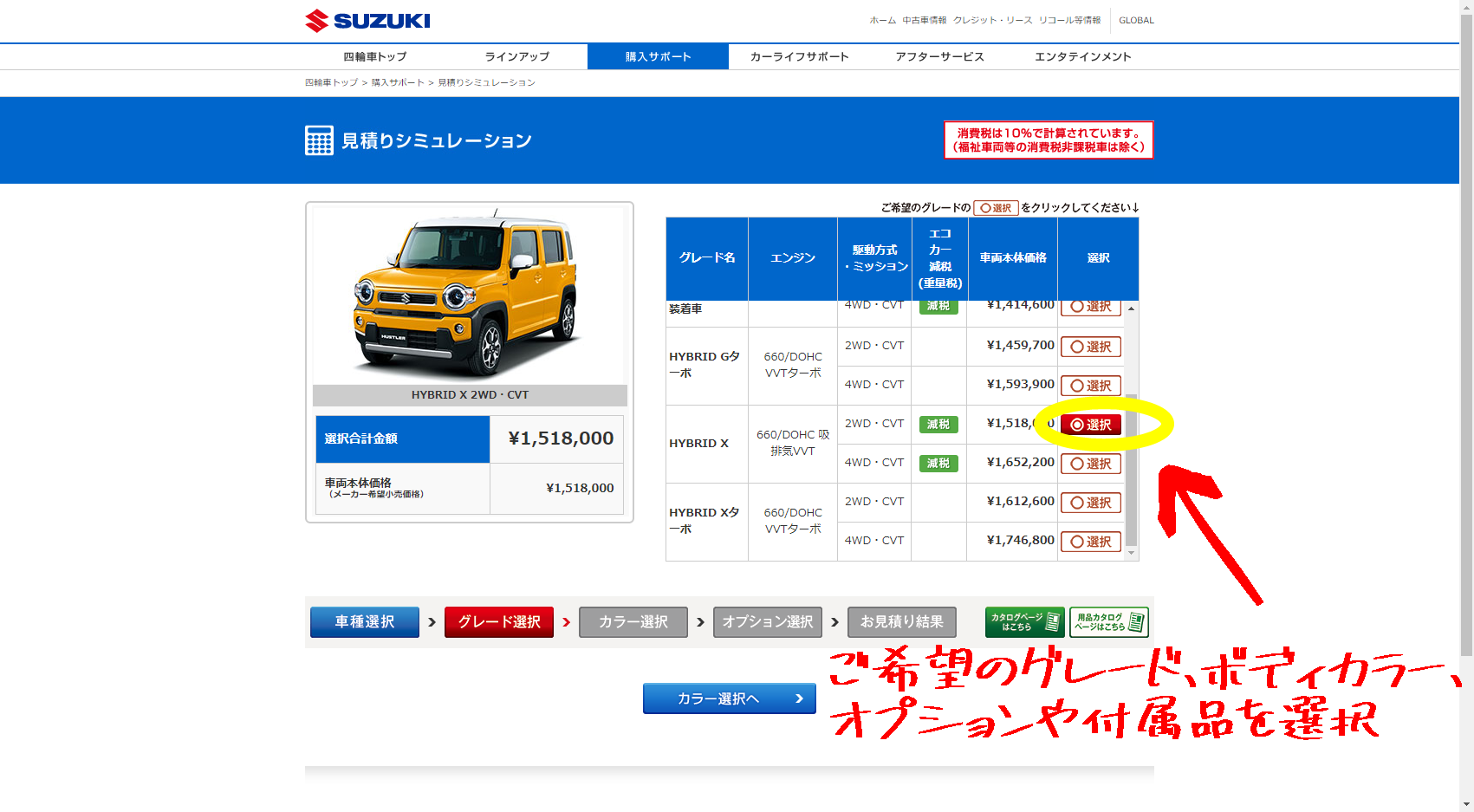This screenshot has width=1474, height=812.
Task: Open the 用品カタログページはこちら icon button
Action: point(1109,622)
